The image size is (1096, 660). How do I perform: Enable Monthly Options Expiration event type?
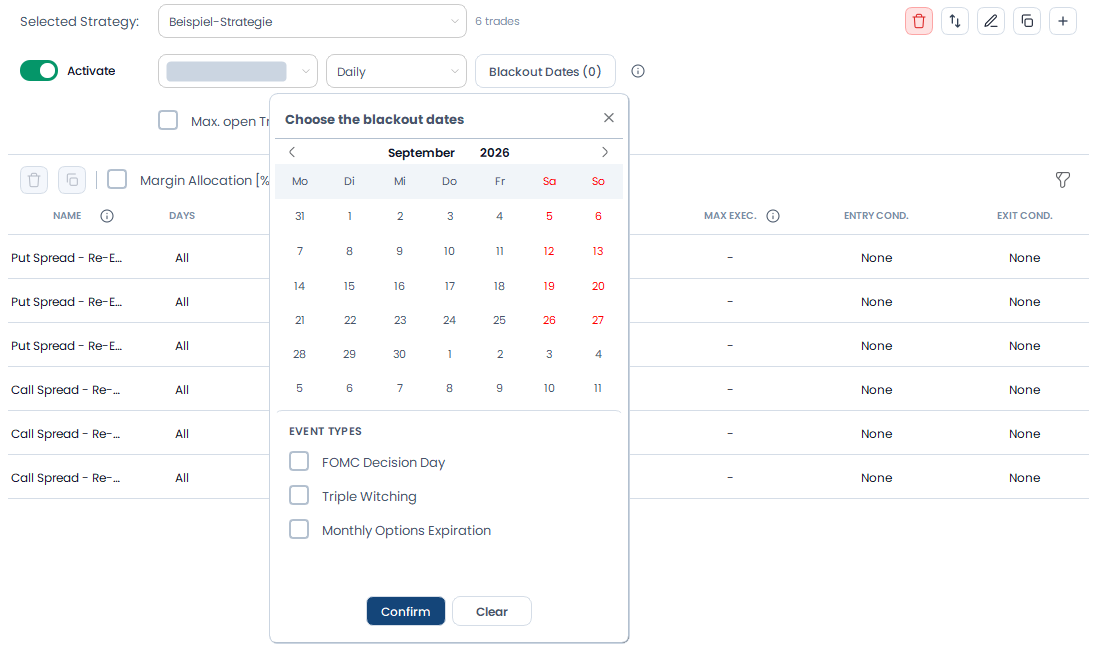pos(299,529)
